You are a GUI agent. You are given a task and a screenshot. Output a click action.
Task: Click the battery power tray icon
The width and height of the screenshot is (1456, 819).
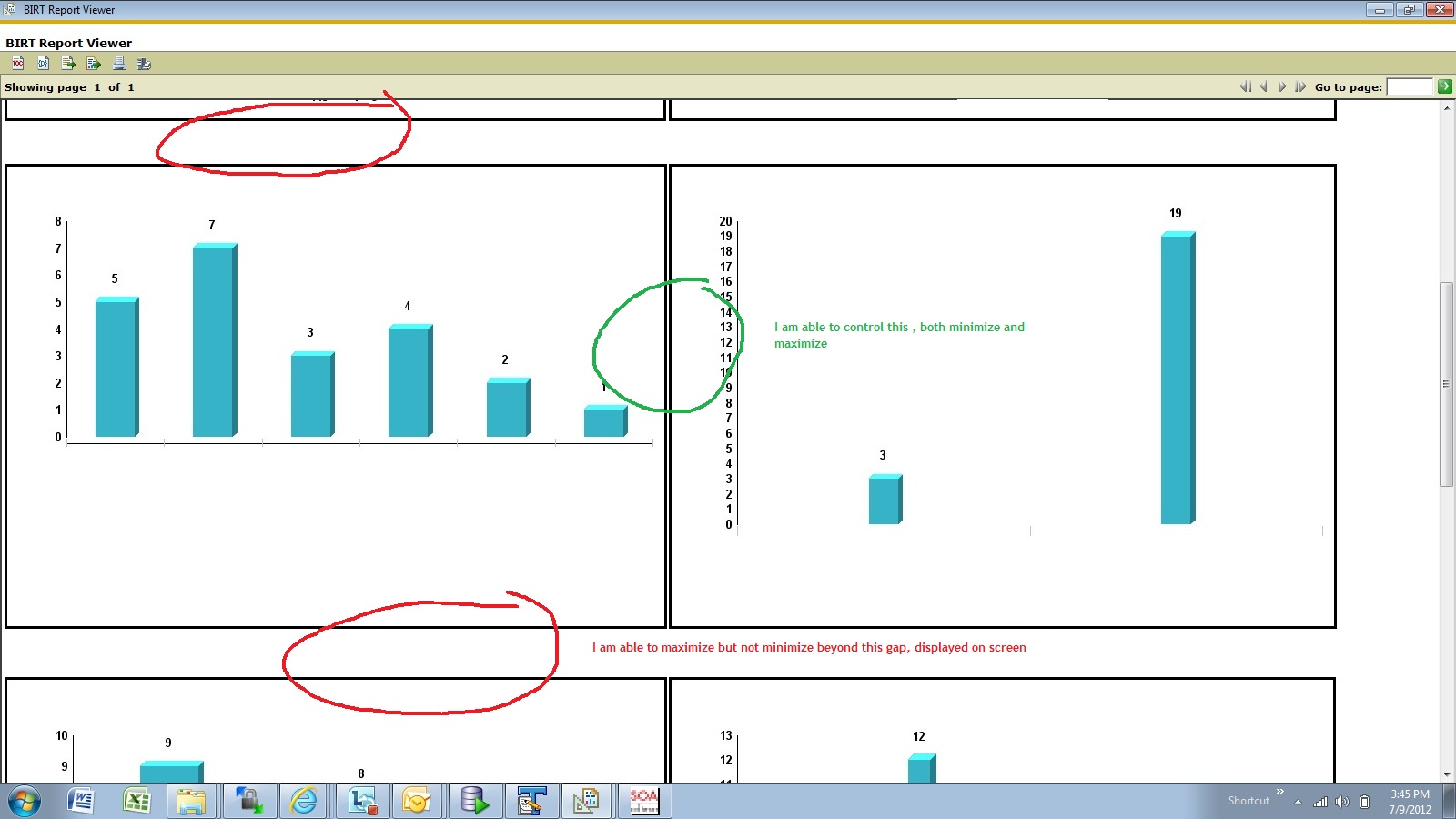pos(1364,802)
